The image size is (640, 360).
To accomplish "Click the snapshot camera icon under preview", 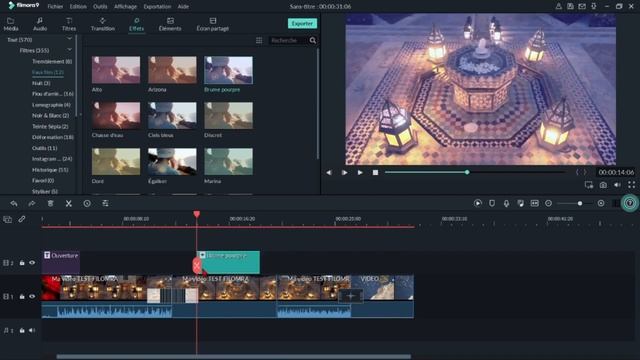I will (x=603, y=185).
